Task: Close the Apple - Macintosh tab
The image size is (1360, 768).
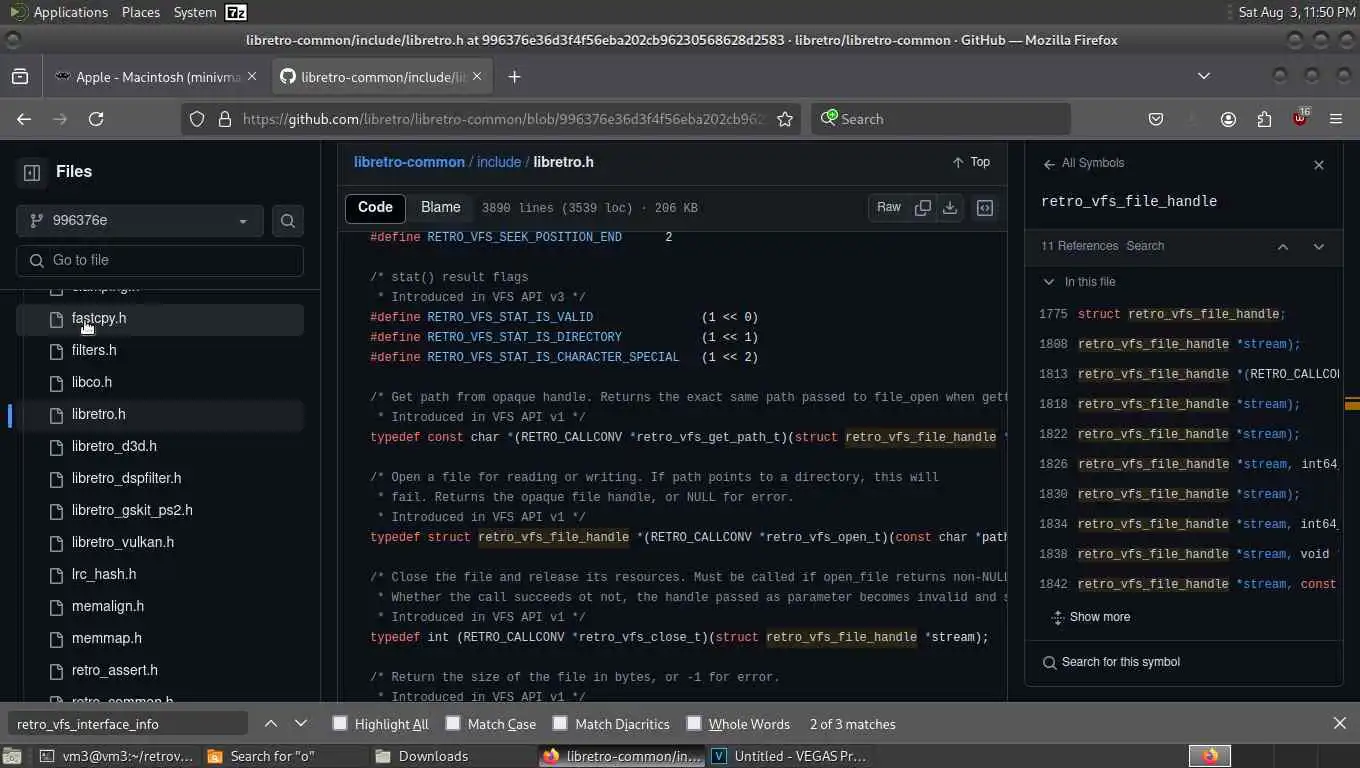Action: coord(252,76)
